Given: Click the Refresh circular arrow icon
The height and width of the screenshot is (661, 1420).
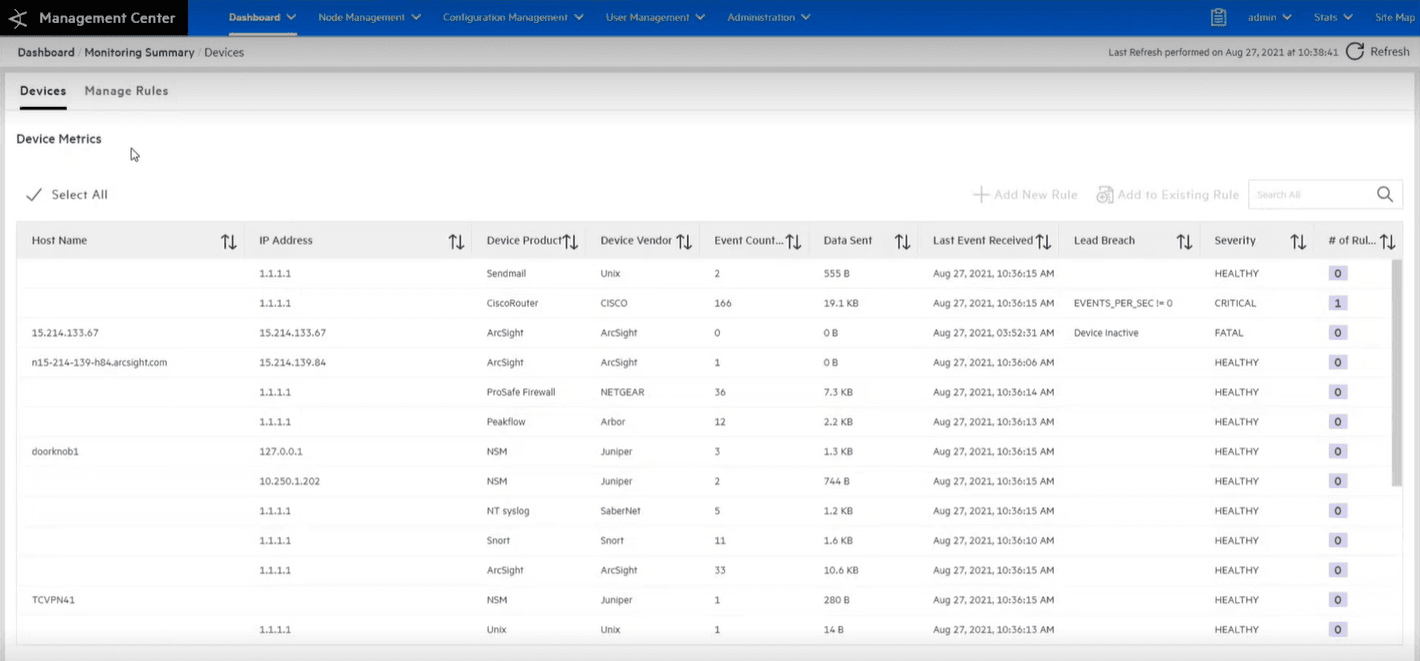Looking at the screenshot, I should (1355, 52).
